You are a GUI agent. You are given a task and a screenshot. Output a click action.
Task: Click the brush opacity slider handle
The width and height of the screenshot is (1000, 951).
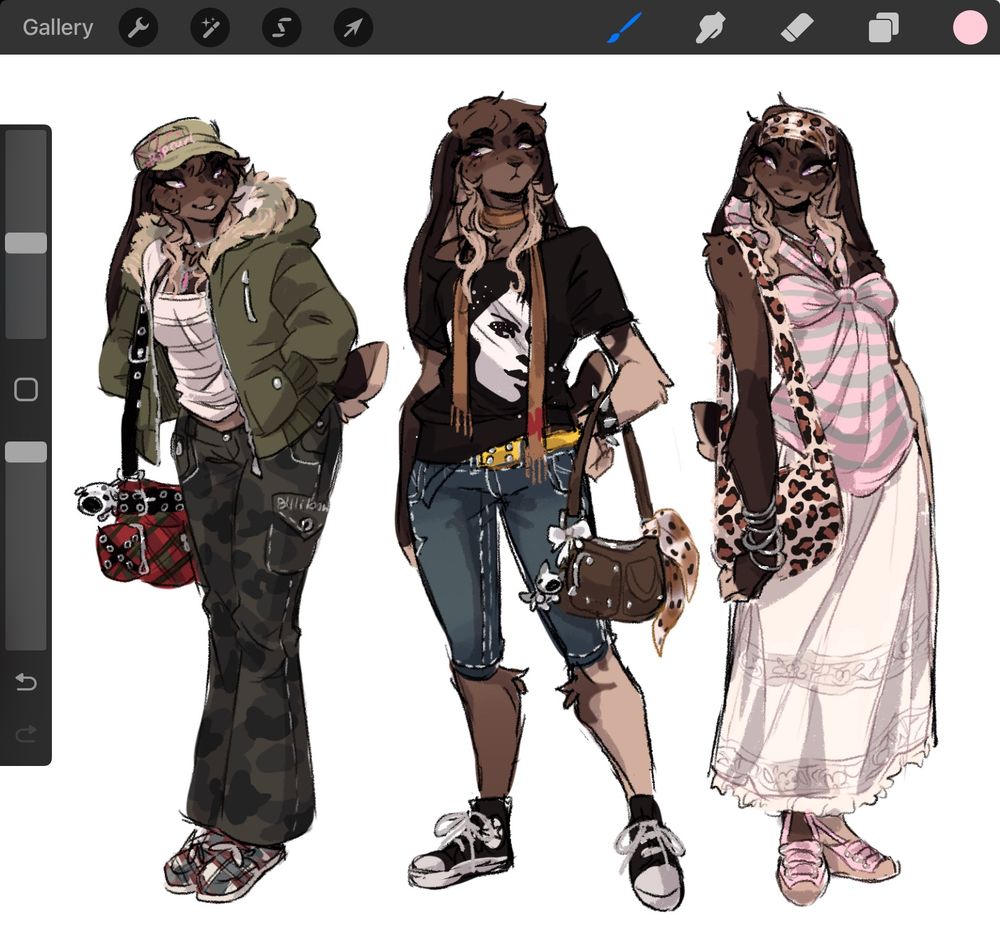click(x=26, y=453)
